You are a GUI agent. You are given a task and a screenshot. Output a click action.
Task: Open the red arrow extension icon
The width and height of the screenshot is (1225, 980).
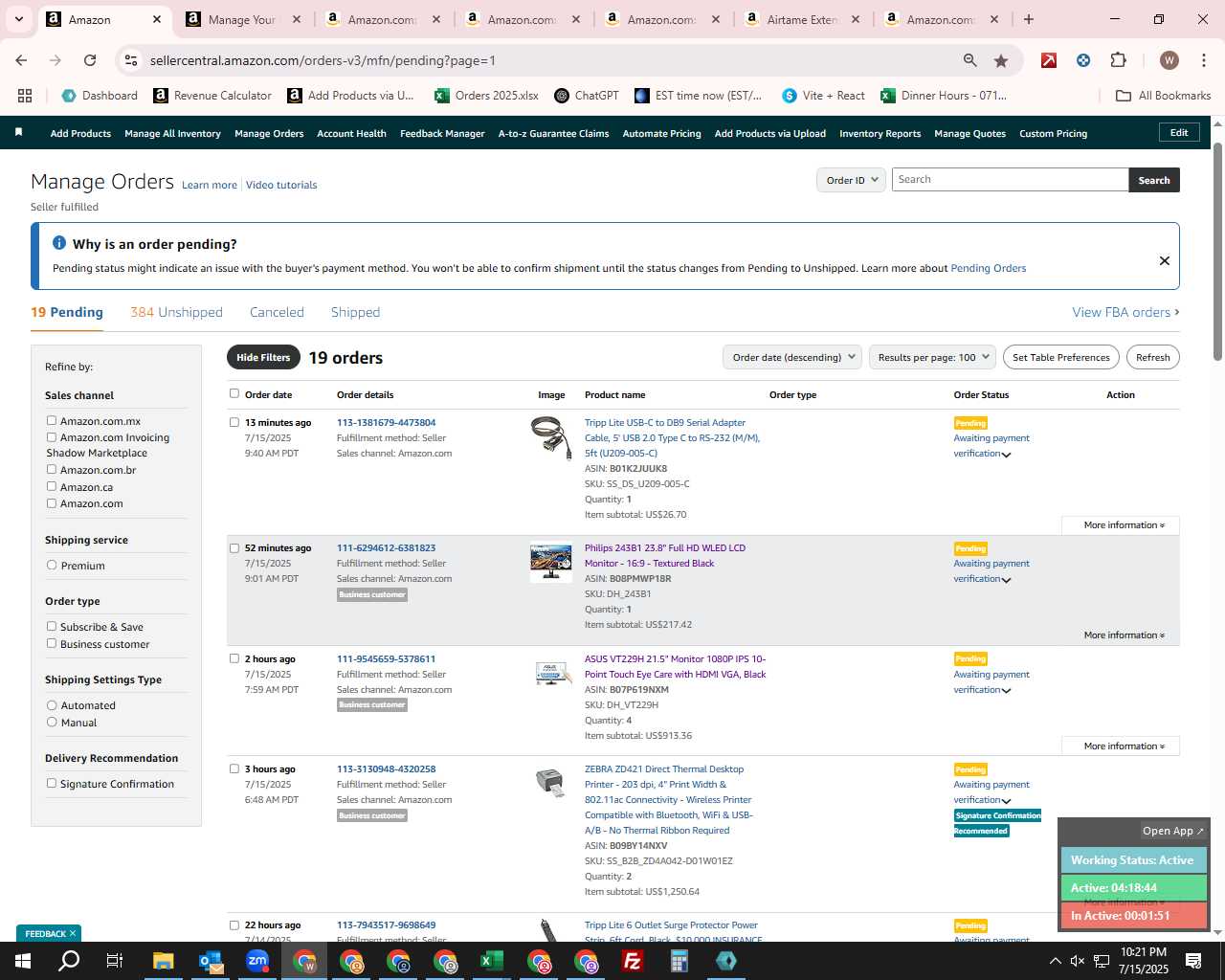(x=1049, y=60)
